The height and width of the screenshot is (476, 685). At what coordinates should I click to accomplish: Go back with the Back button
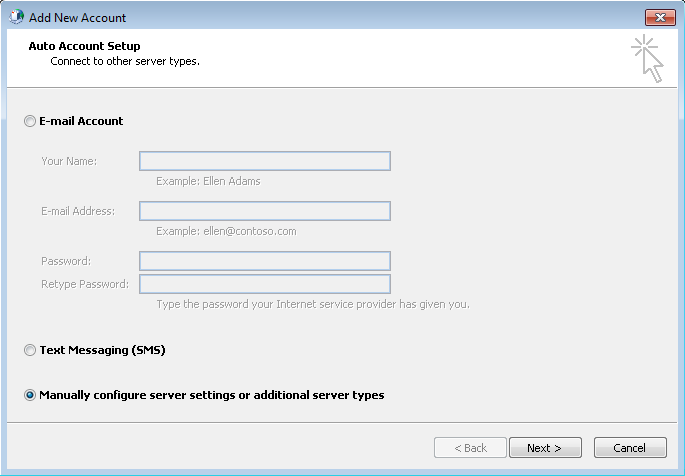coord(470,448)
